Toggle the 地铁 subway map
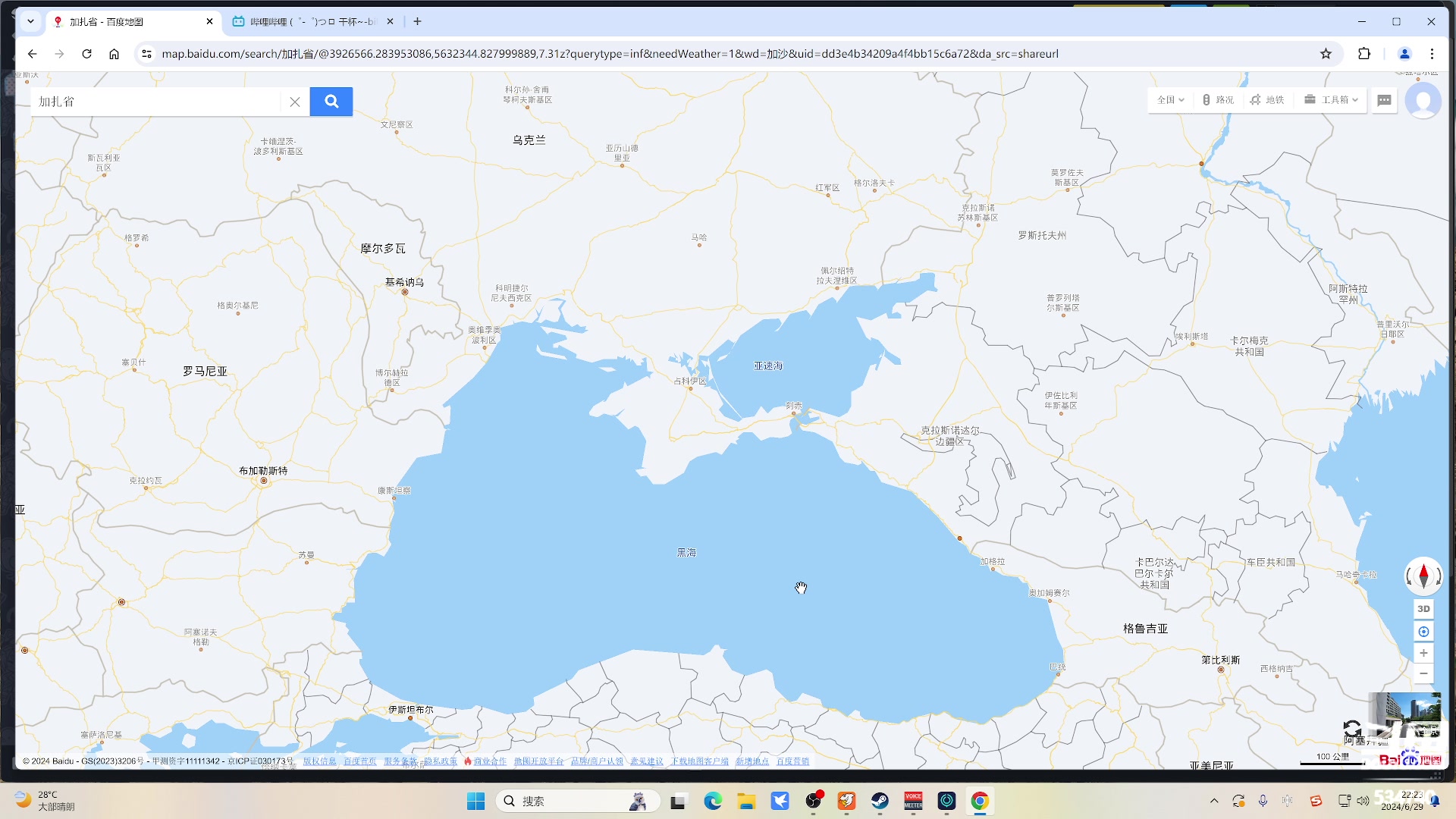The width and height of the screenshot is (1456, 819). tap(1267, 100)
